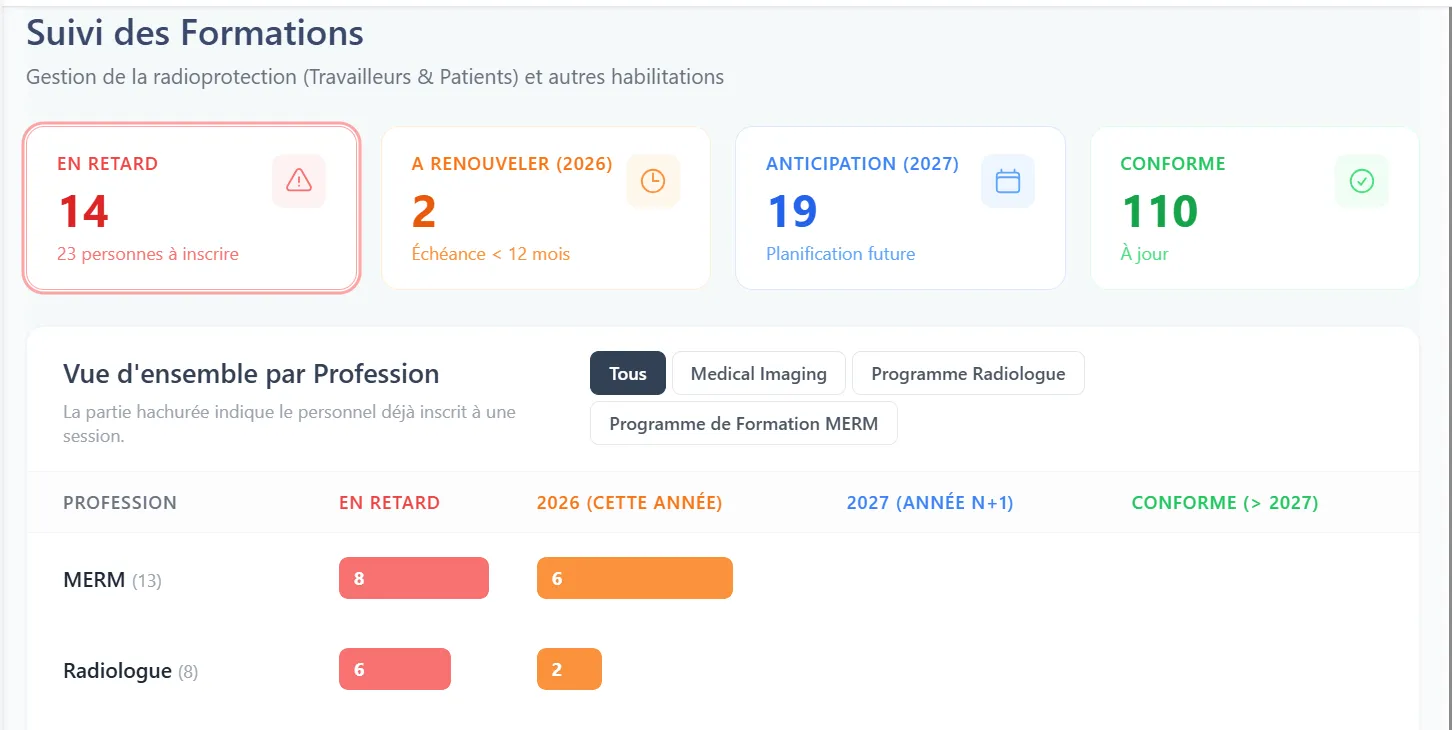The width and height of the screenshot is (1452, 730).
Task: Click the calendar icon in Anticipation card
Action: [1008, 181]
